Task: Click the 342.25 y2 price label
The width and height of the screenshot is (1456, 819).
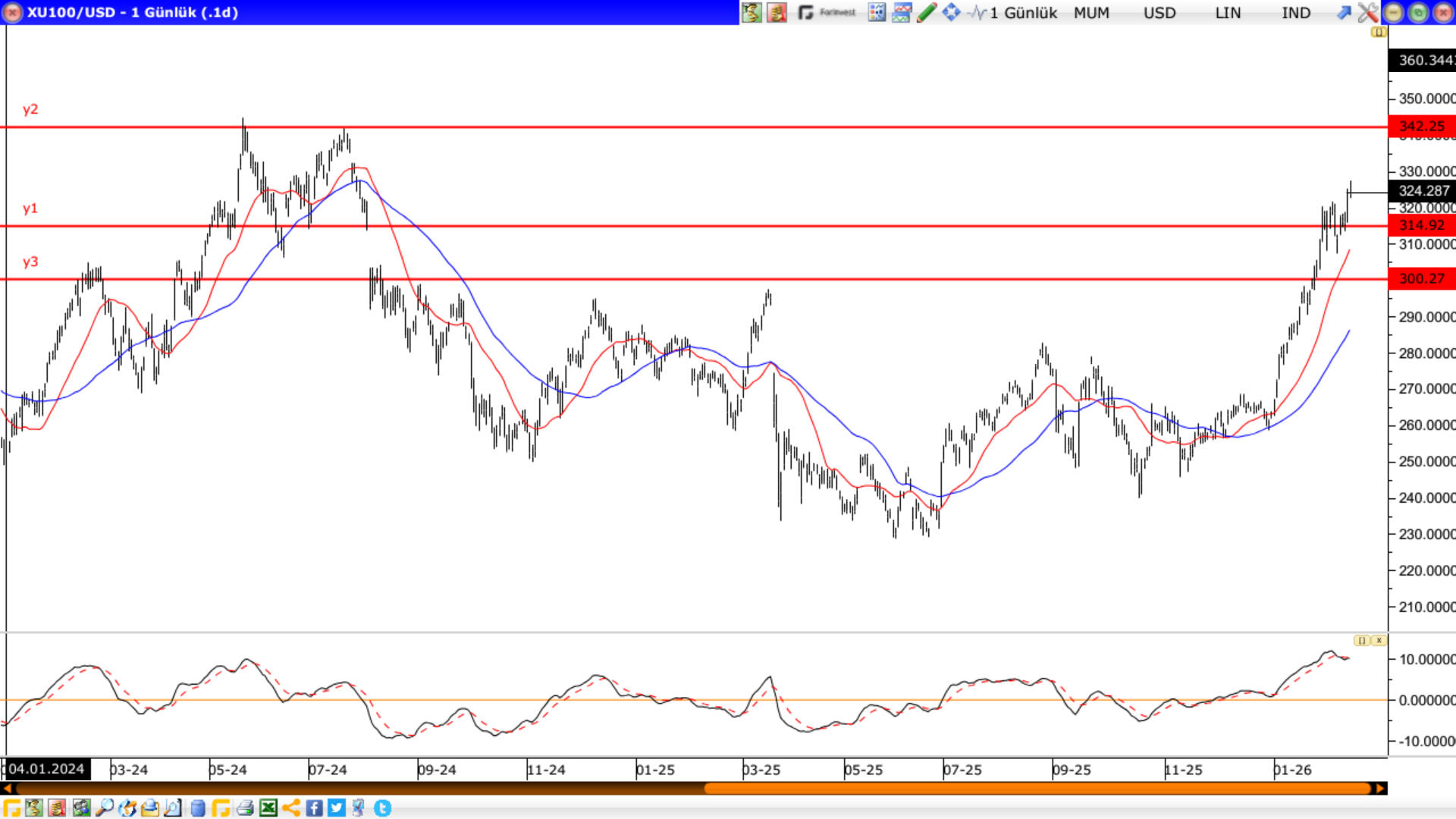Action: click(1421, 126)
